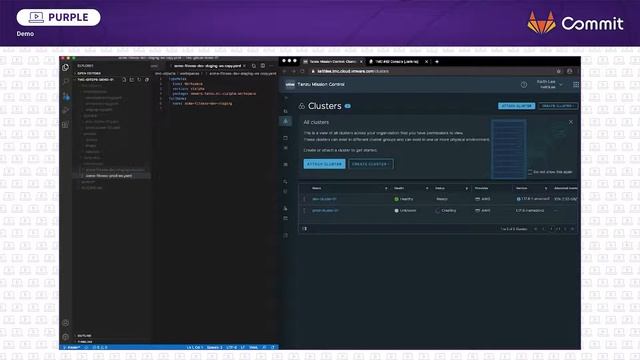This screenshot has height=360, width=640.
Task: Close the All clusters info card
Action: pyautogui.click(x=571, y=122)
